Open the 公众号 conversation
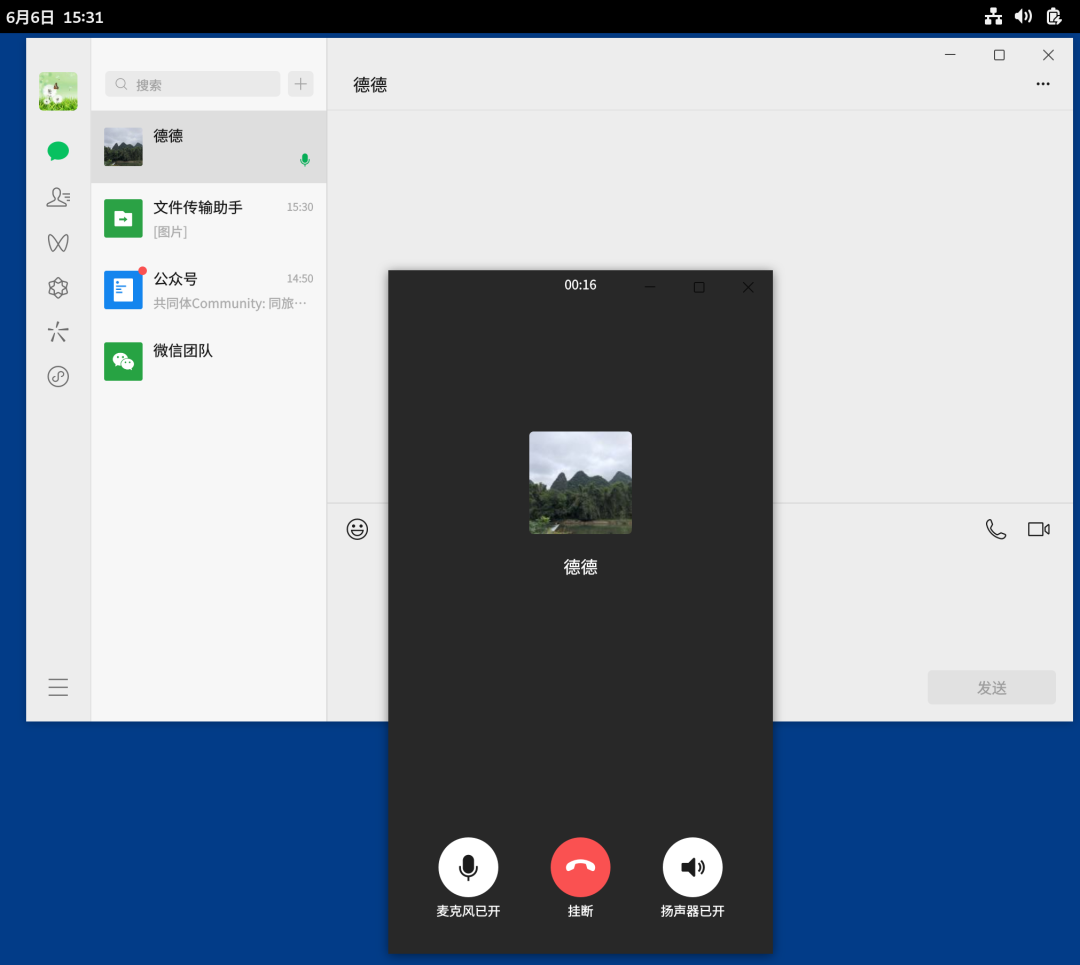 (209, 290)
